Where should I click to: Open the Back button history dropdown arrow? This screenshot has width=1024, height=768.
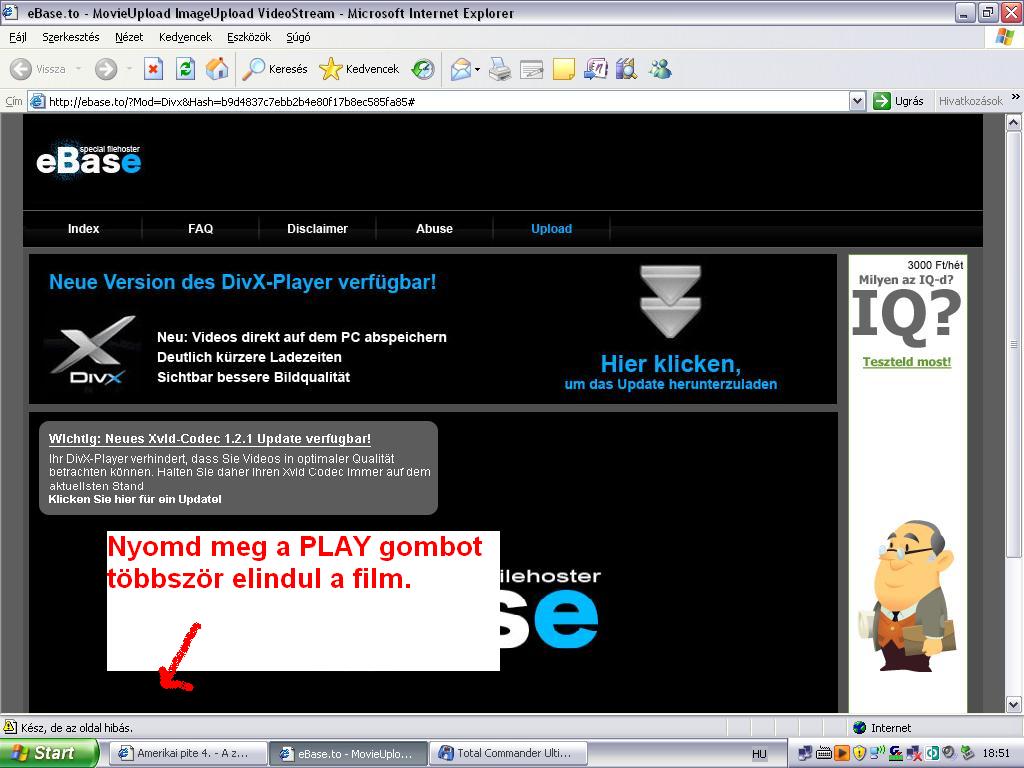[78, 69]
